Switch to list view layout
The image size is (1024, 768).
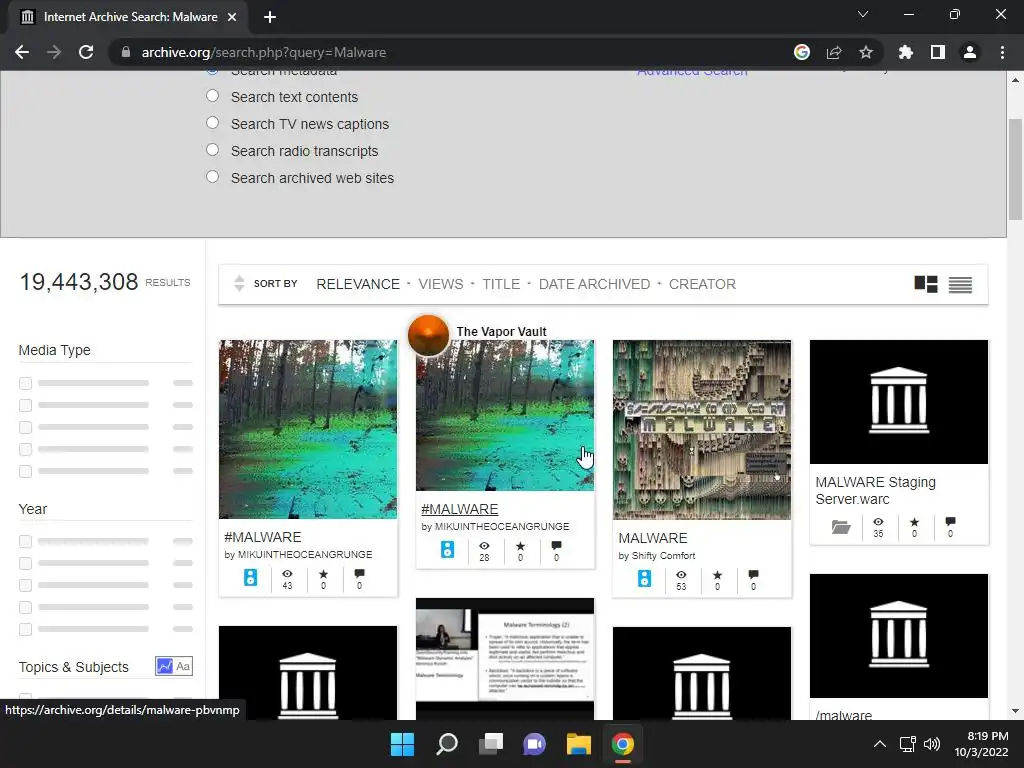click(x=961, y=285)
